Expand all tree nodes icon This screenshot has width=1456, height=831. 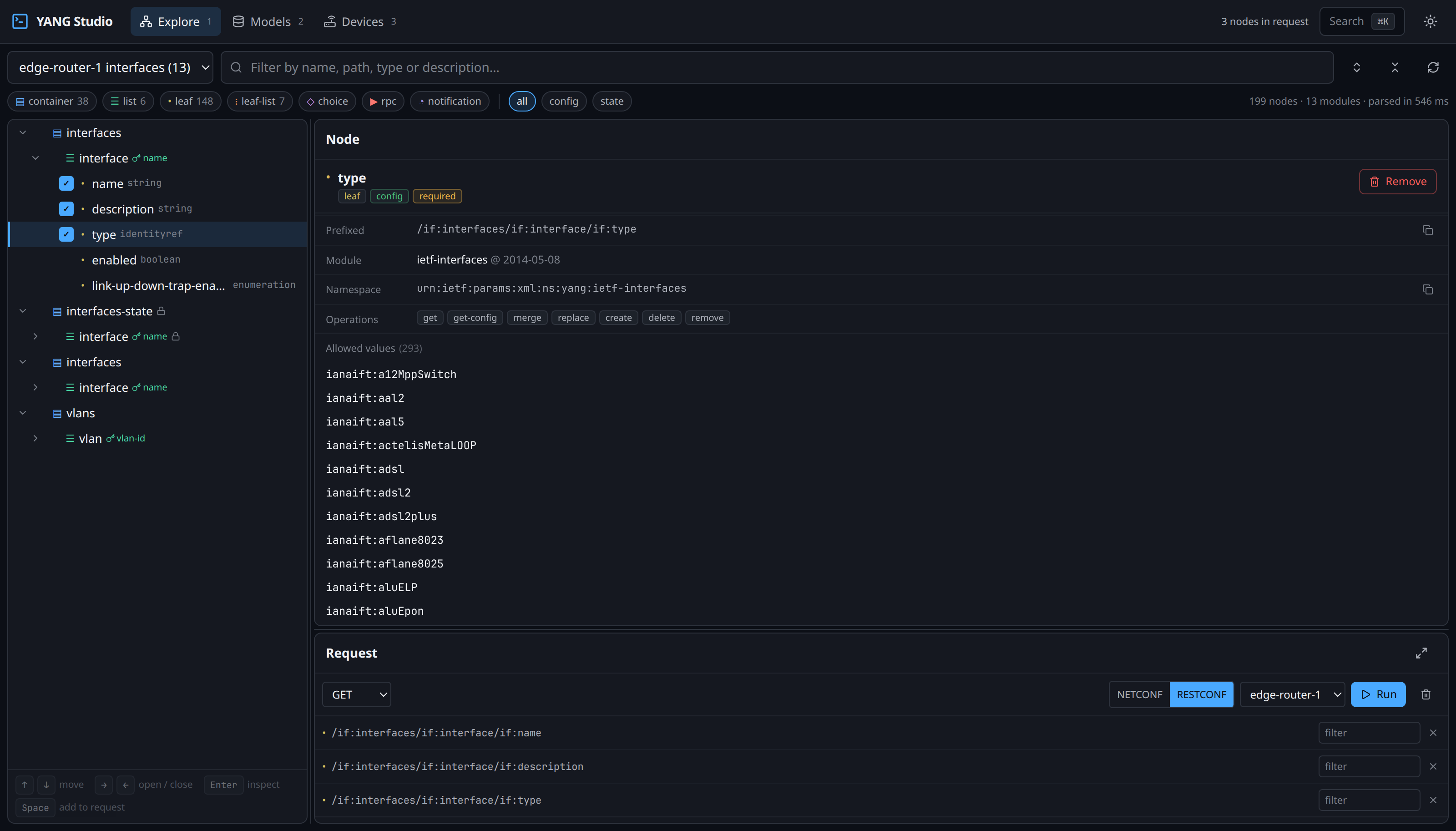[x=1357, y=67]
